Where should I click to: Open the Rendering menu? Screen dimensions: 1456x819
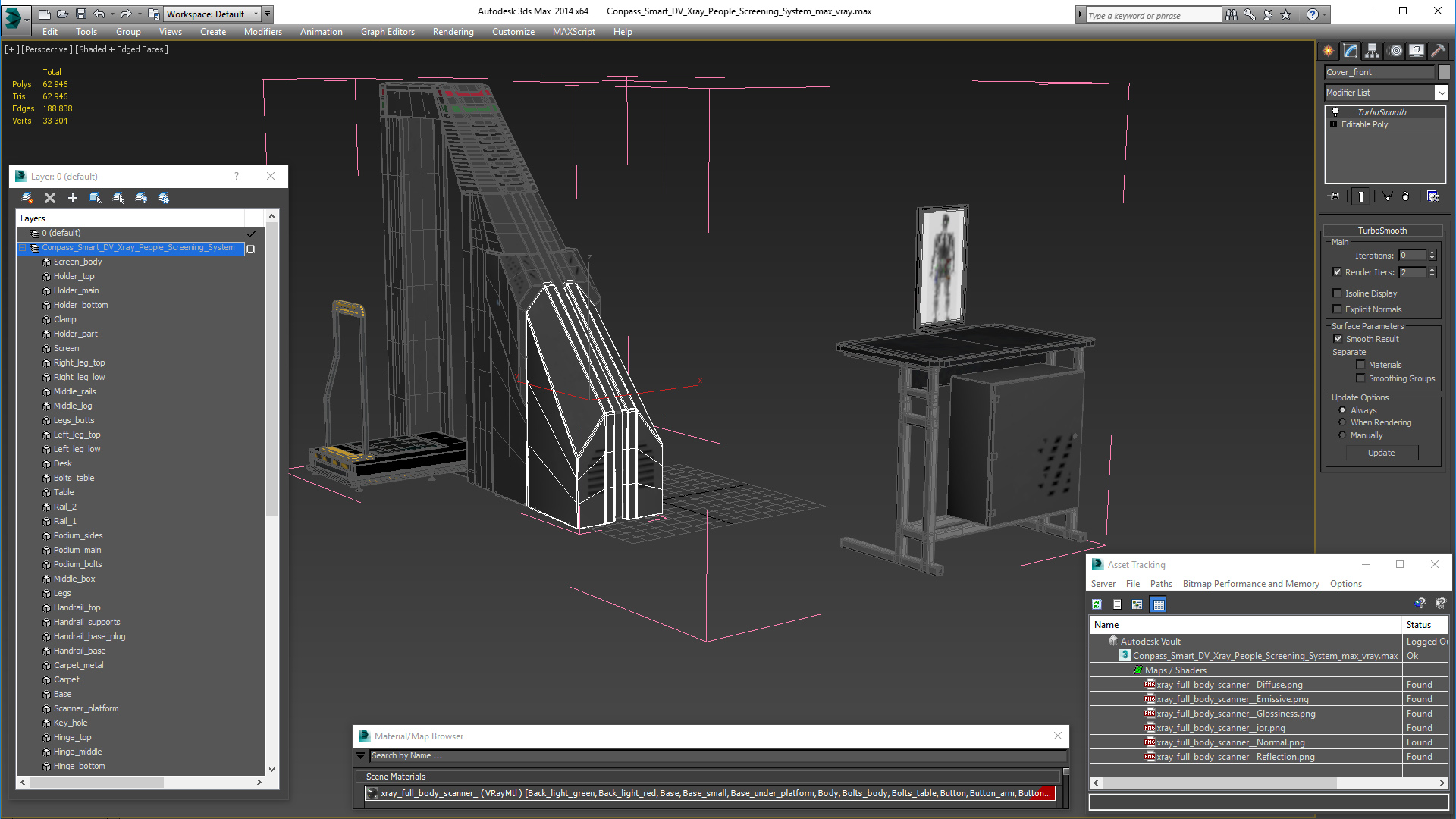pyautogui.click(x=453, y=32)
